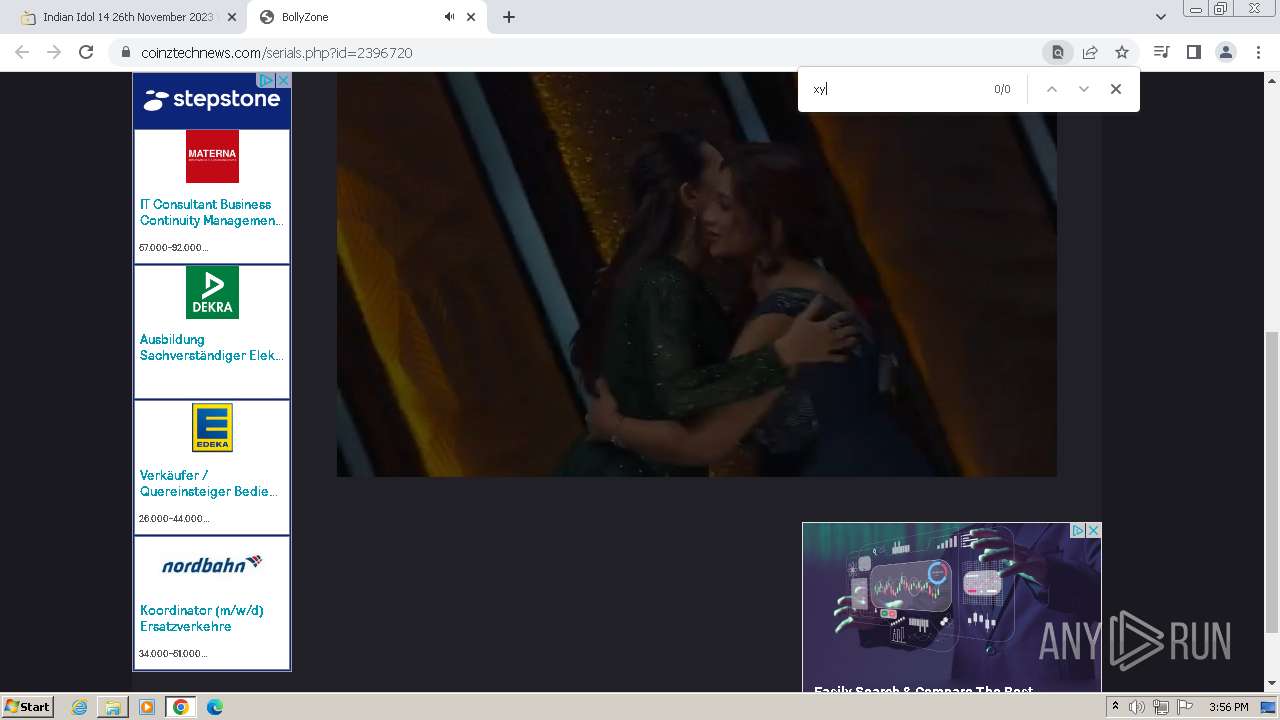Close the Indian Idol 14 tab
The height and width of the screenshot is (720, 1280).
(232, 17)
